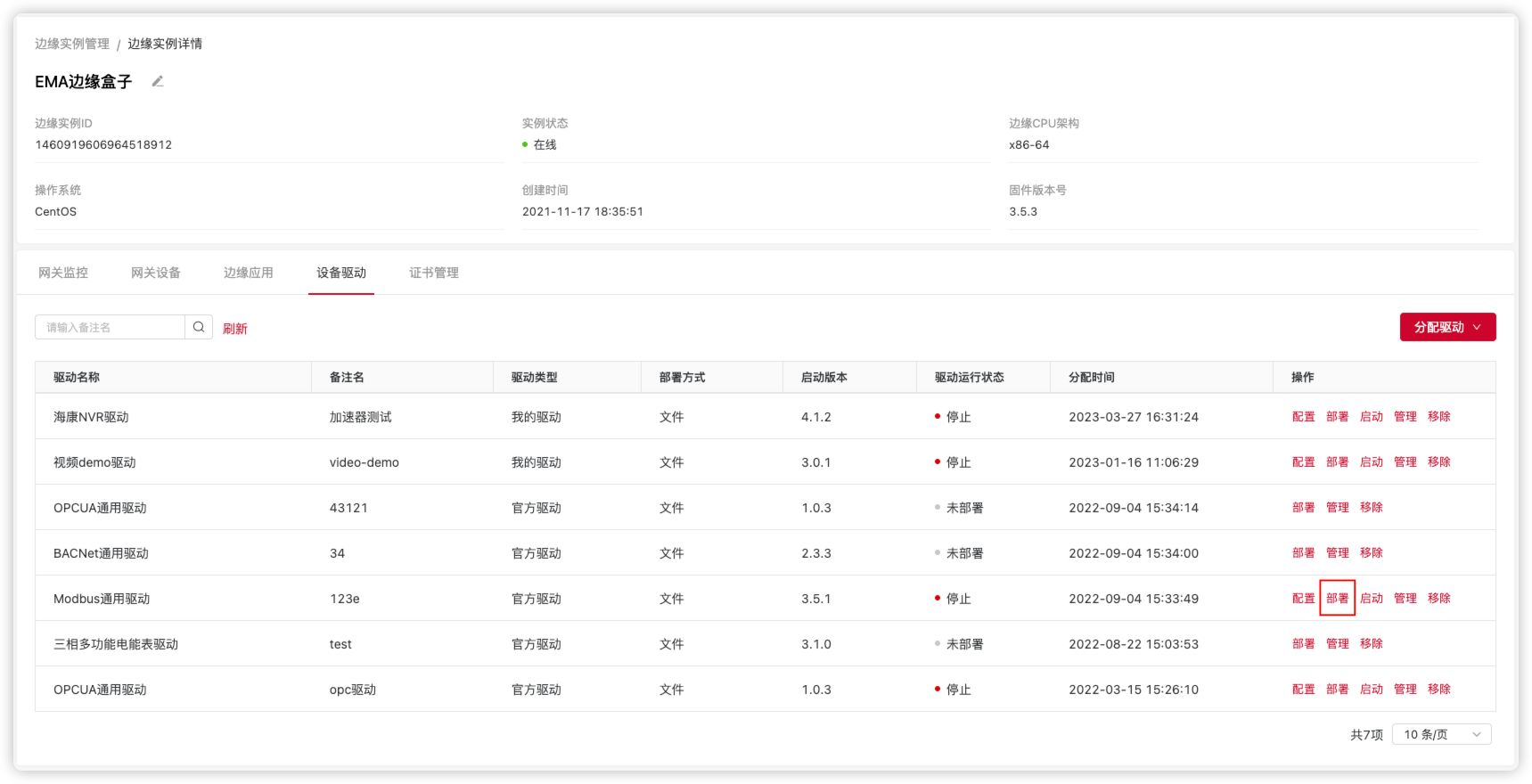Click 启动 for 视频demo驱动
The image size is (1532, 784).
pyautogui.click(x=1371, y=461)
